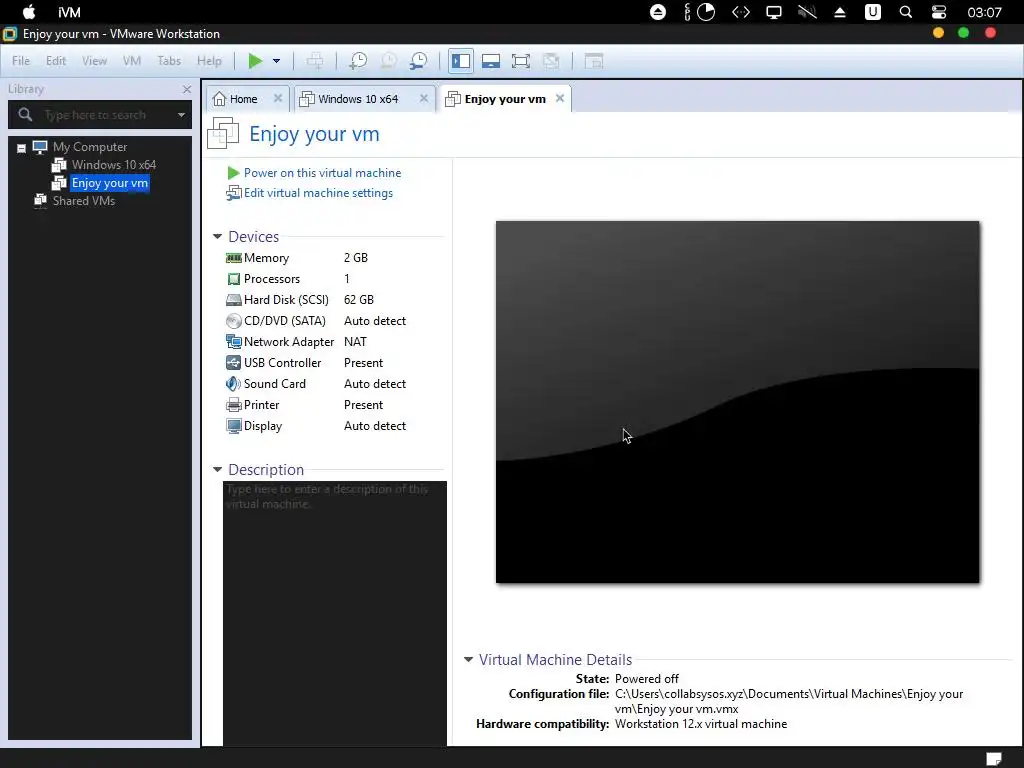Open the Help menu
Viewport: 1024px width, 768px height.
coord(210,61)
